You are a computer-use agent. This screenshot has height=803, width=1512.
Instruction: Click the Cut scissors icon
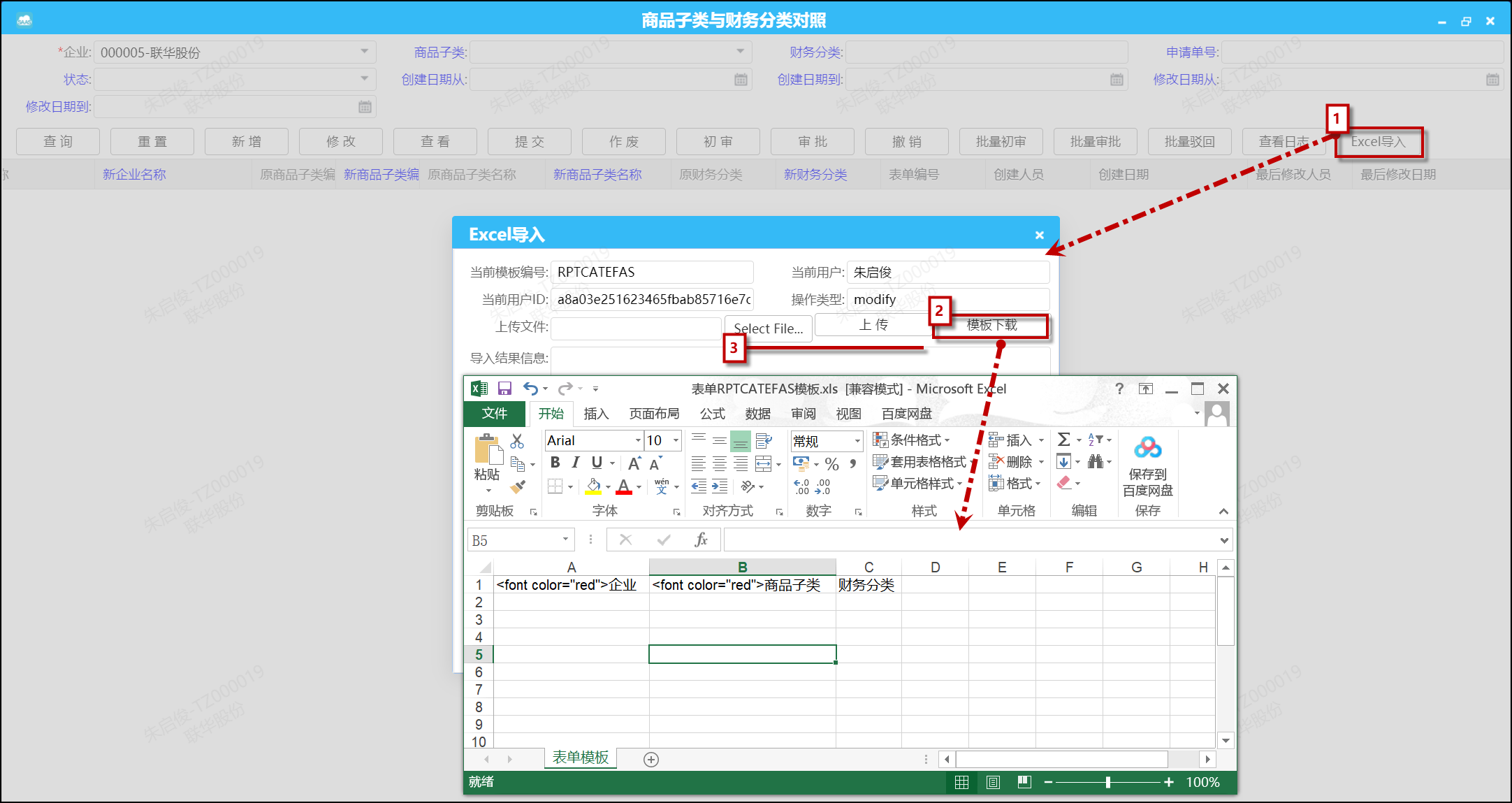[517, 441]
